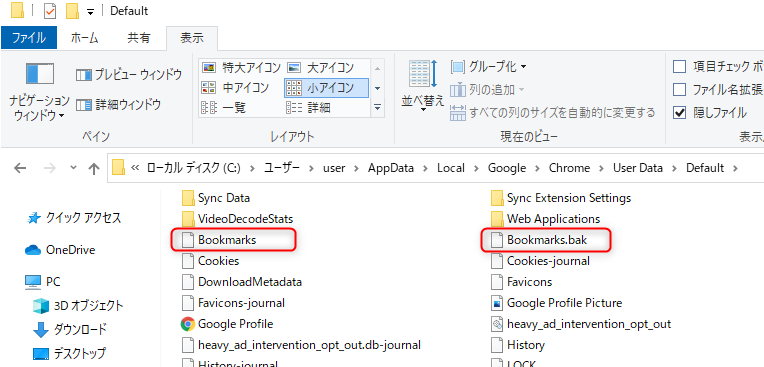Select the Cookies file
The image size is (764, 367).
tap(210, 261)
